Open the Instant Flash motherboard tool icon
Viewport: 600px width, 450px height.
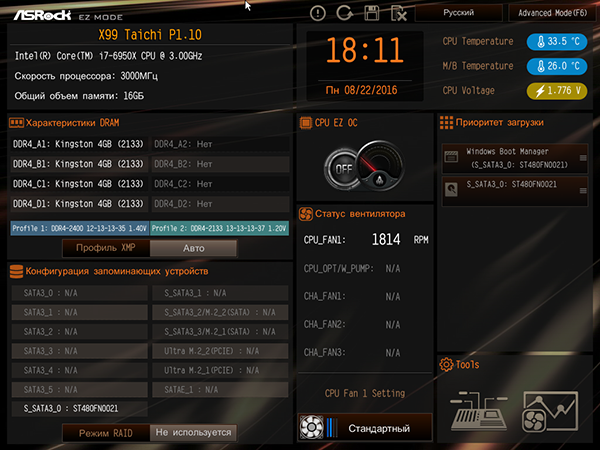tap(479, 411)
